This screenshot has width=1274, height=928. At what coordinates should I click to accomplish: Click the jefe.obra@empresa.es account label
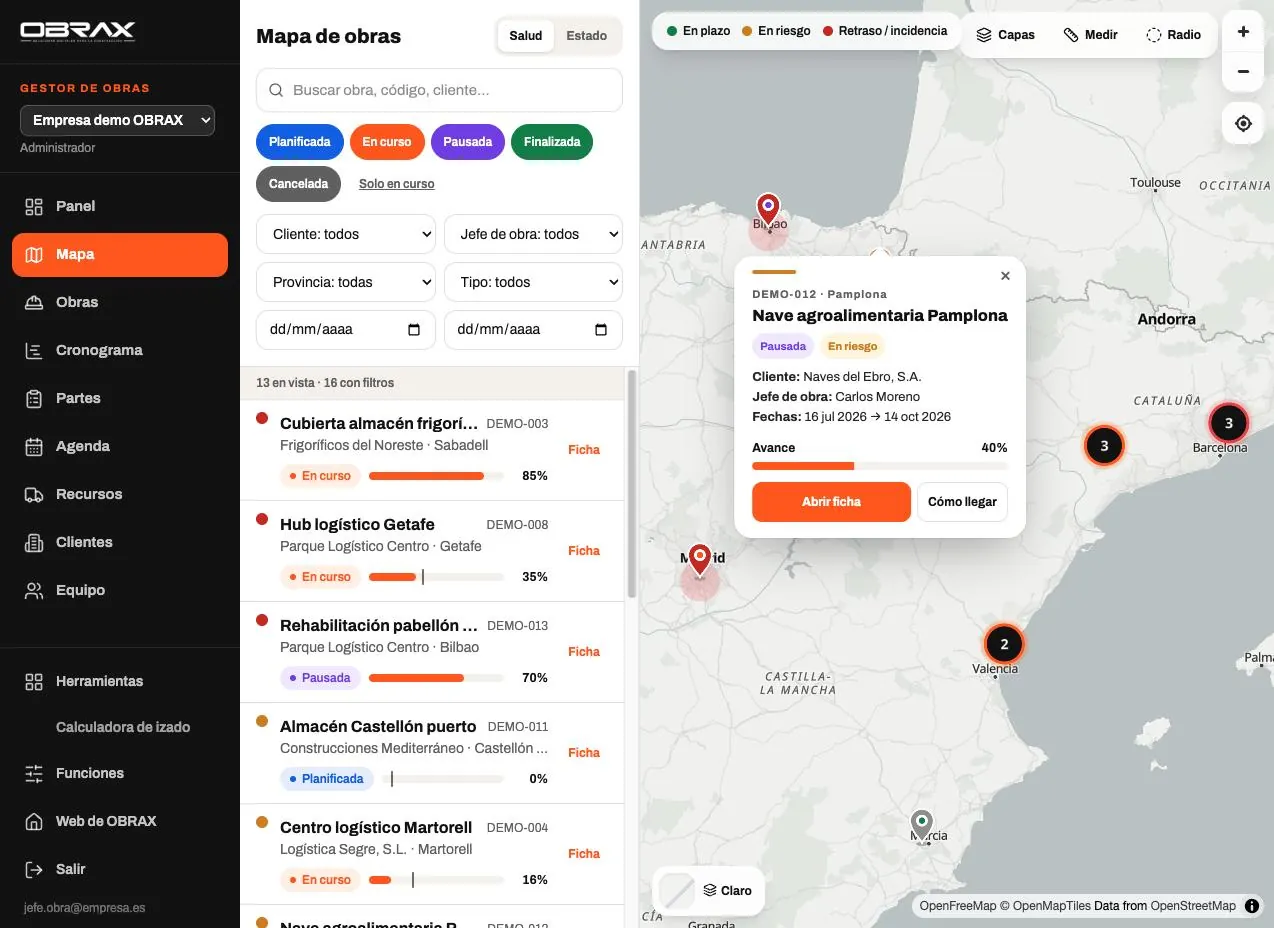(84, 908)
